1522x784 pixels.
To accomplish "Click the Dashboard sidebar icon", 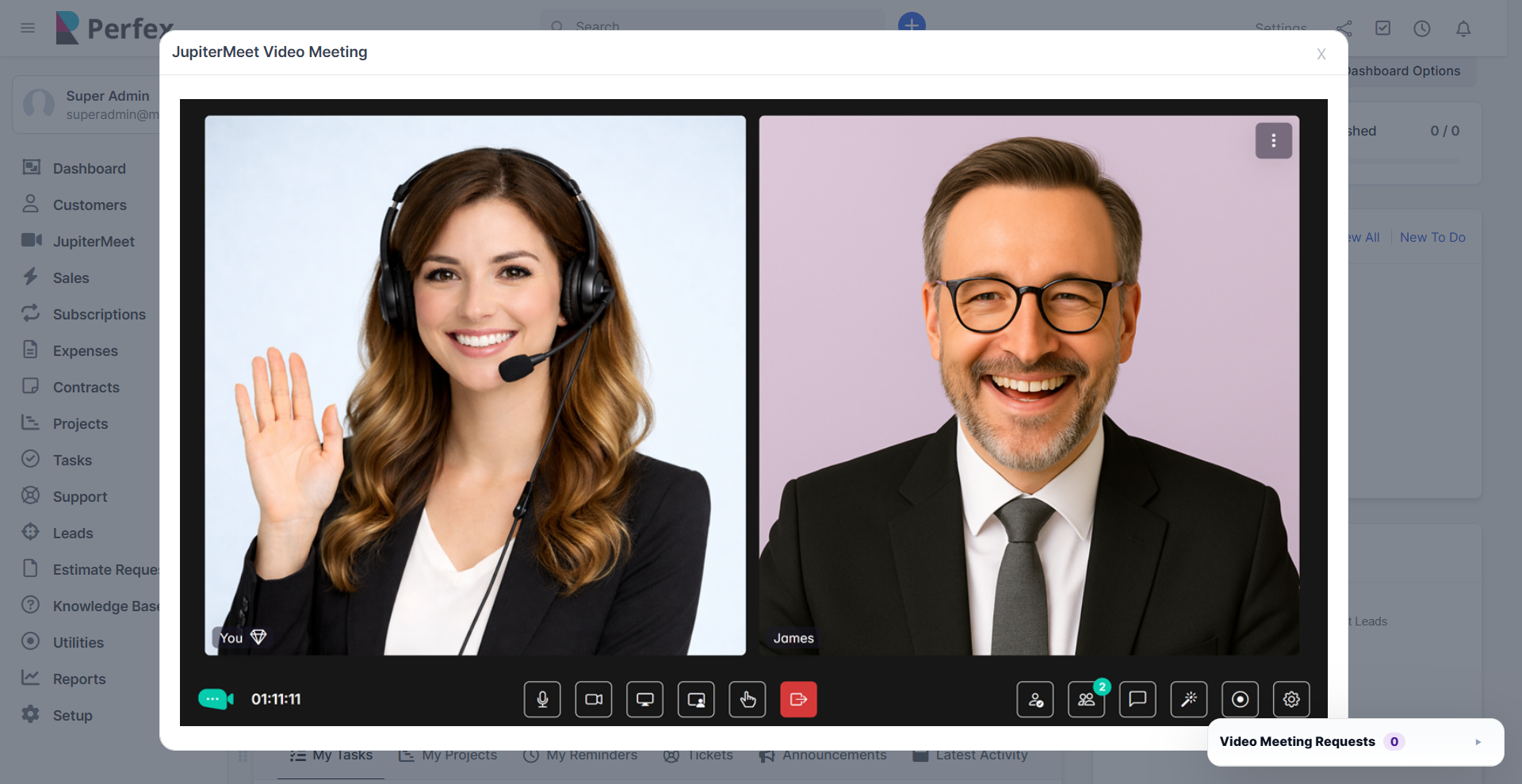I will 31,167.
